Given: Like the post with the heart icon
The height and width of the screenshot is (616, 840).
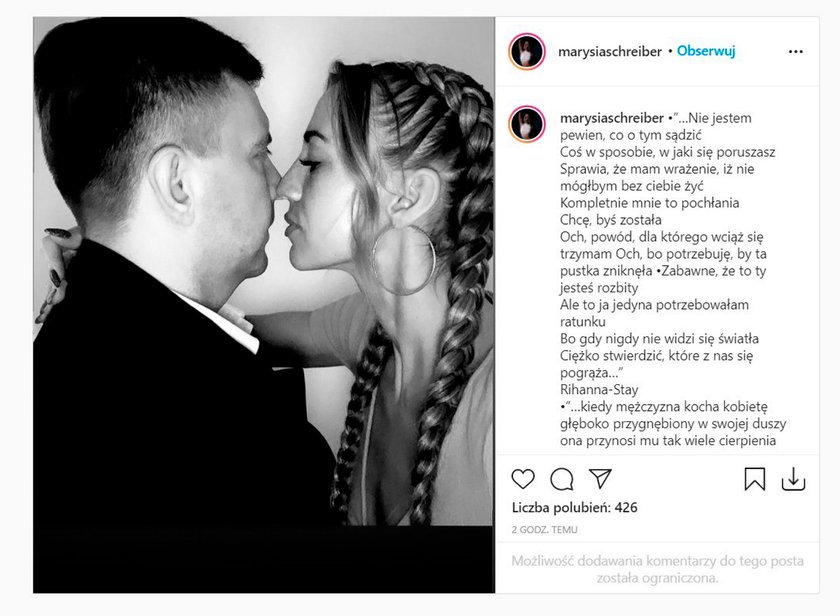Looking at the screenshot, I should click(523, 479).
